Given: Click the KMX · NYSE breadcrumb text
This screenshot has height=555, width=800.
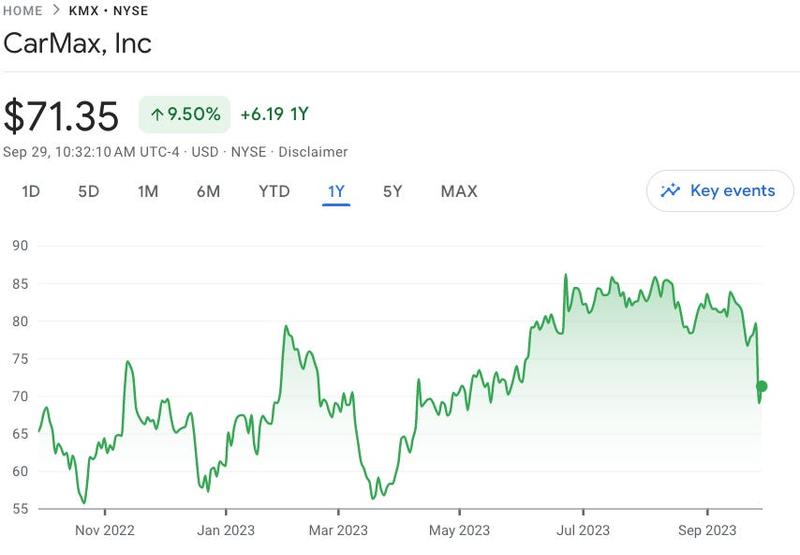Looking at the screenshot, I should 108,11.
